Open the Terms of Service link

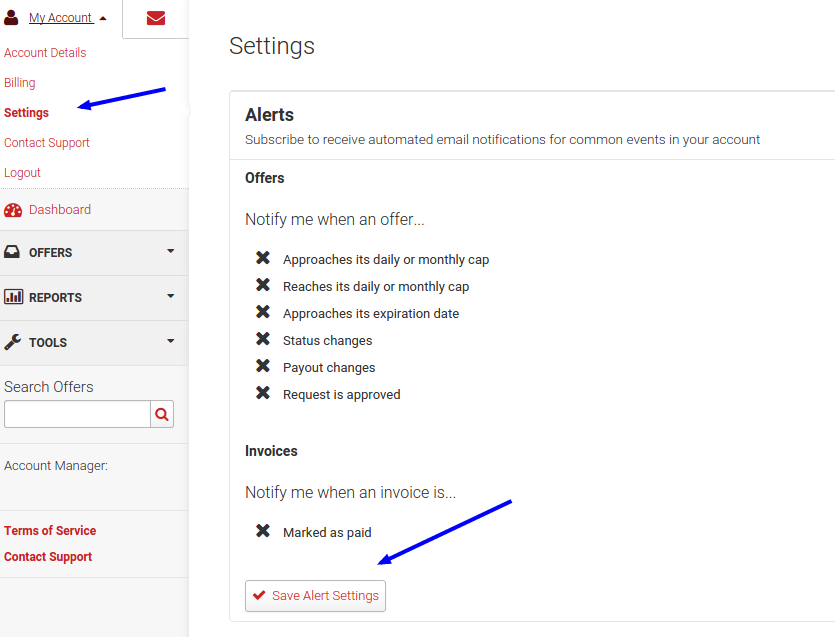[50, 530]
